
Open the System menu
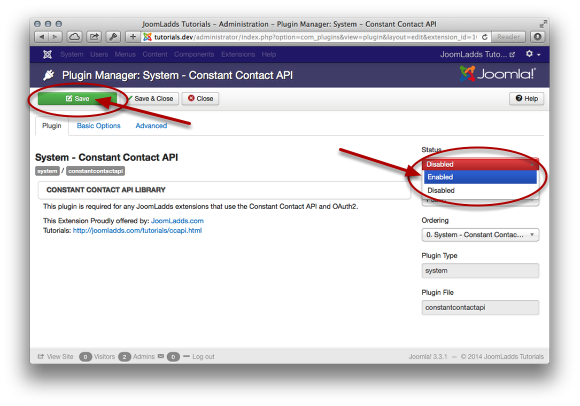pyautogui.click(x=72, y=54)
